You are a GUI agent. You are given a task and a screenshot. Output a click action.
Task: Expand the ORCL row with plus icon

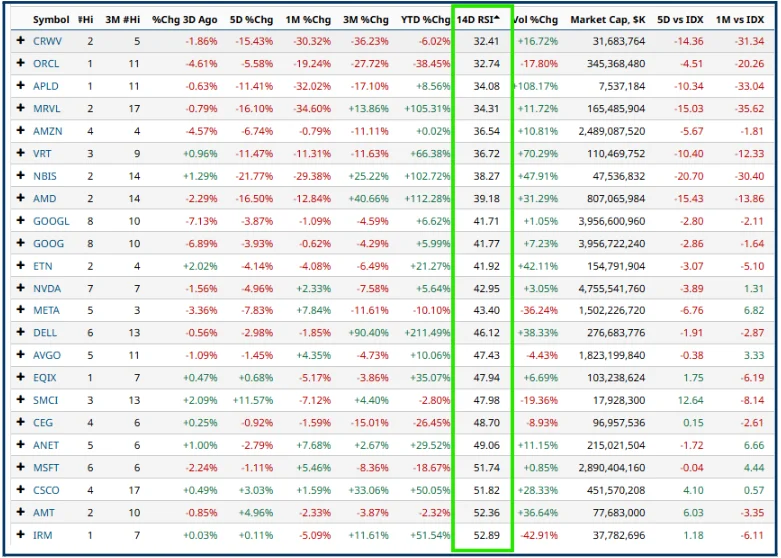(x=20, y=63)
